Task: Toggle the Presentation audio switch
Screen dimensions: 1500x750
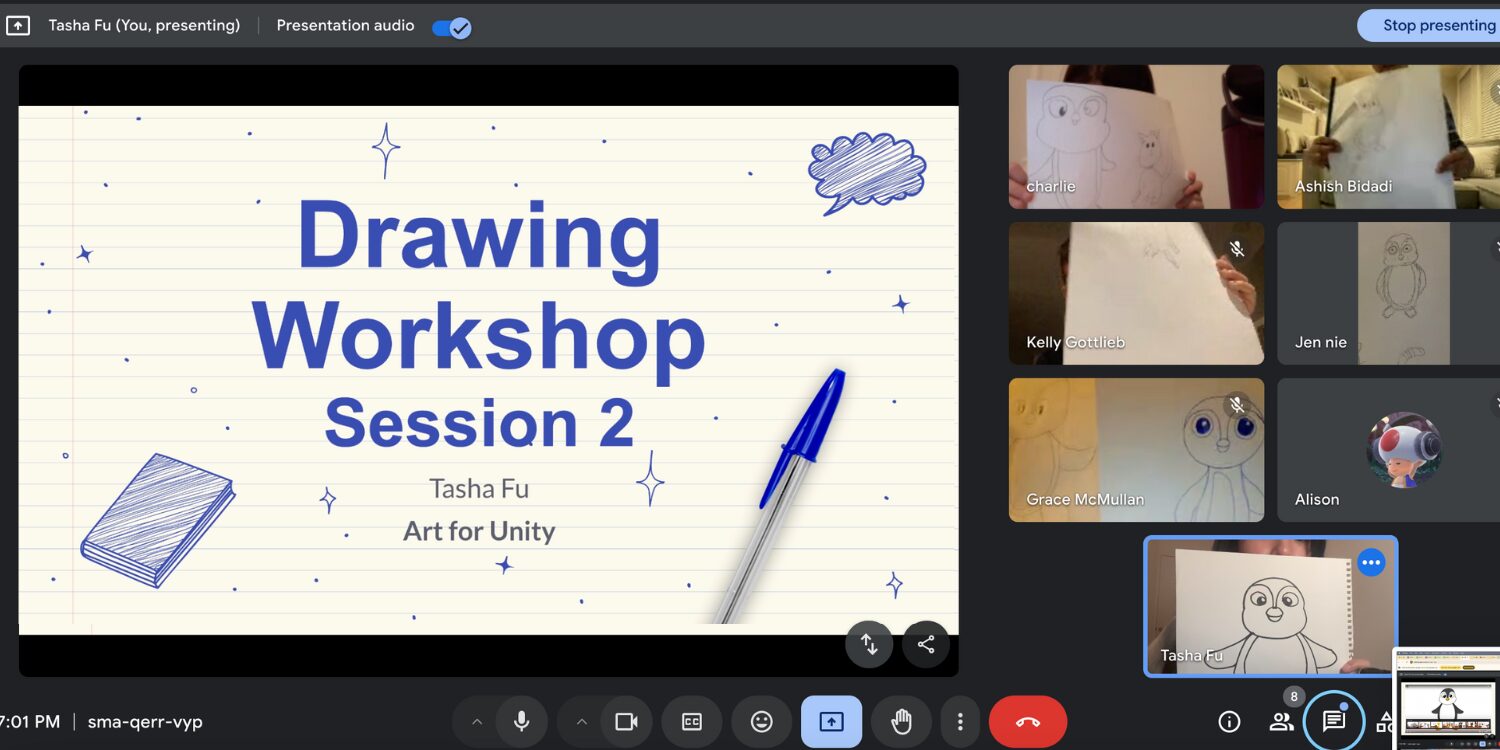Action: pos(451,27)
